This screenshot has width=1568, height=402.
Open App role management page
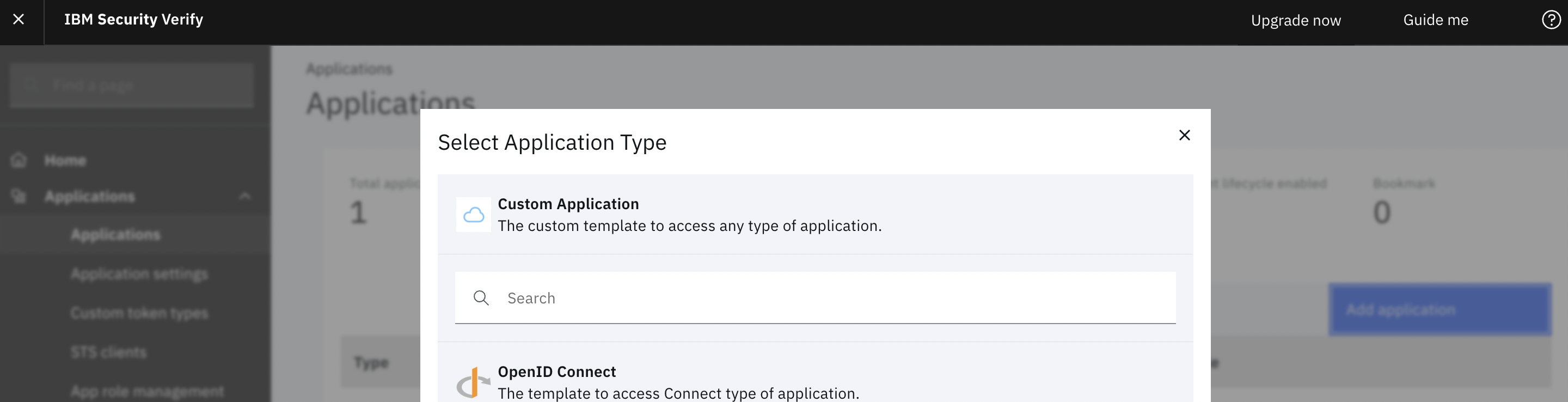click(x=146, y=391)
